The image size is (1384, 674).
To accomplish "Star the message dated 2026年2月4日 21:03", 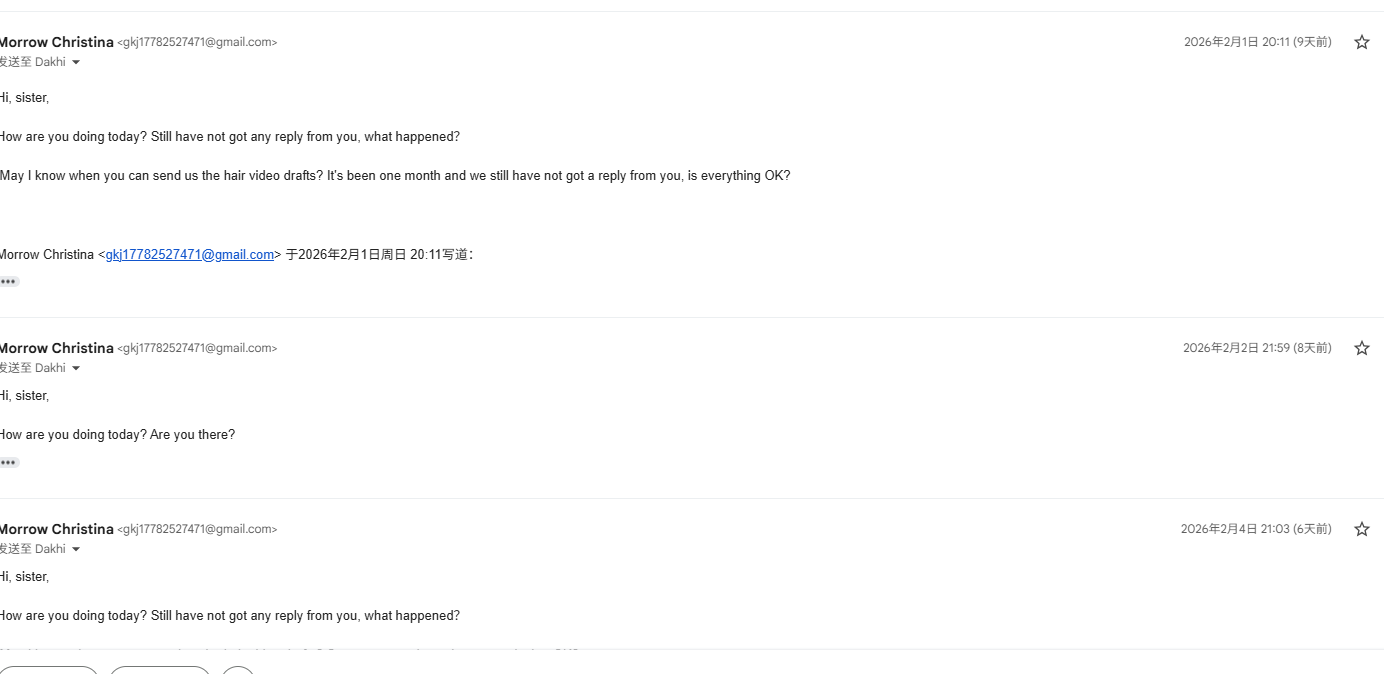I will click(1361, 529).
